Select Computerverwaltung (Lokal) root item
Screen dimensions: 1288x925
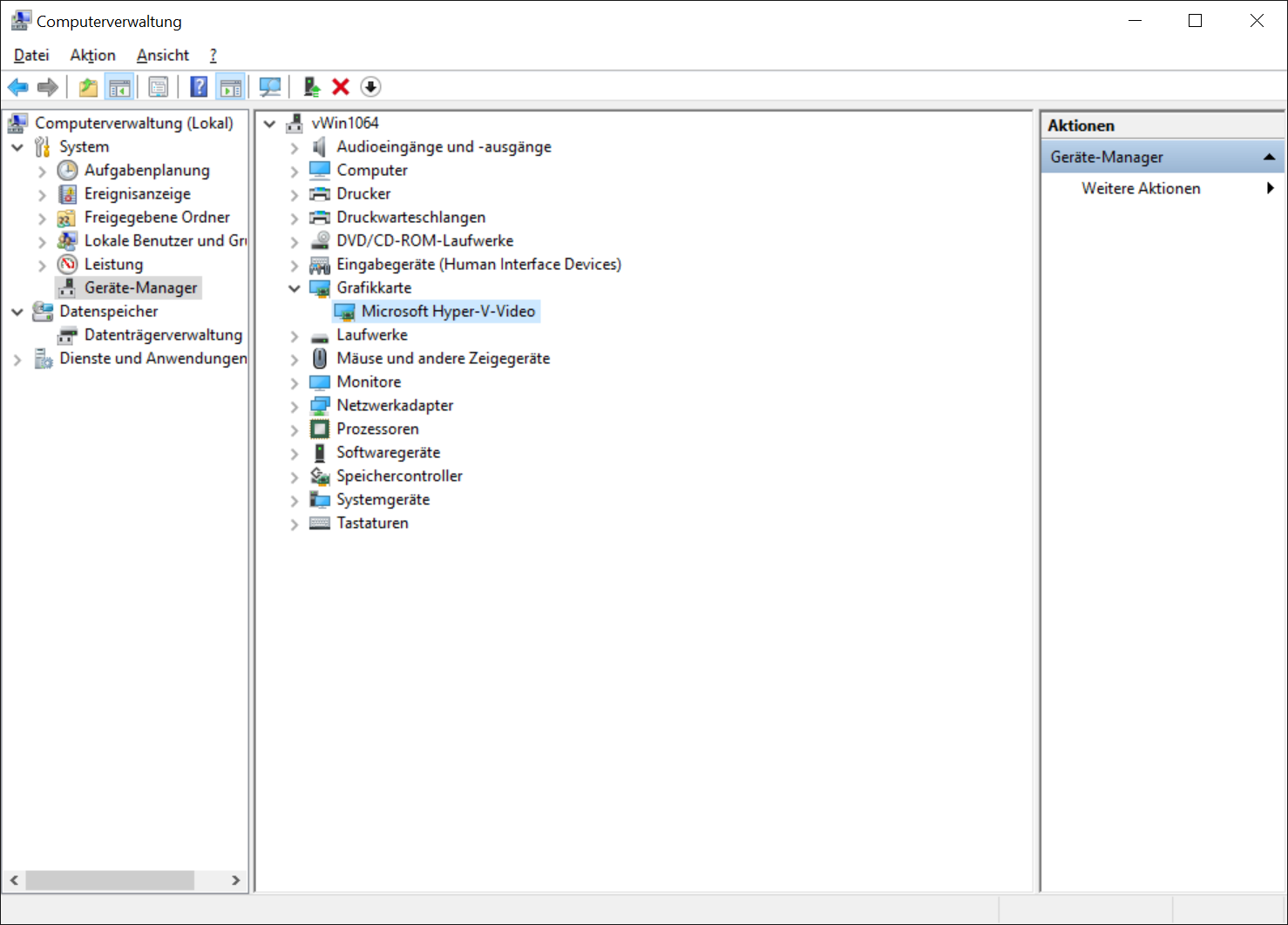tap(133, 123)
